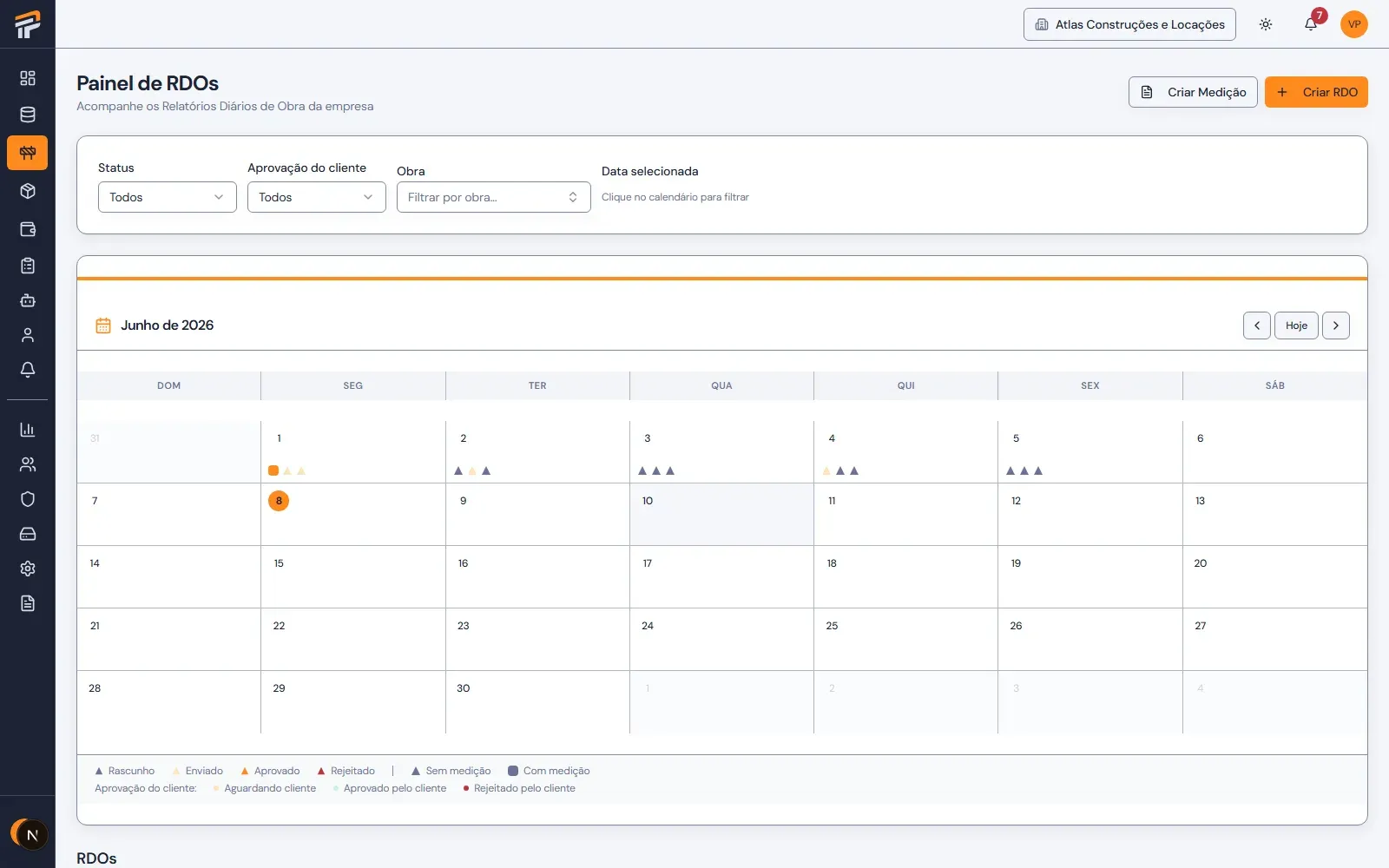Viewport: 1389px width, 868px height.
Task: Open the 3D box sidebar icon
Action: [28, 191]
